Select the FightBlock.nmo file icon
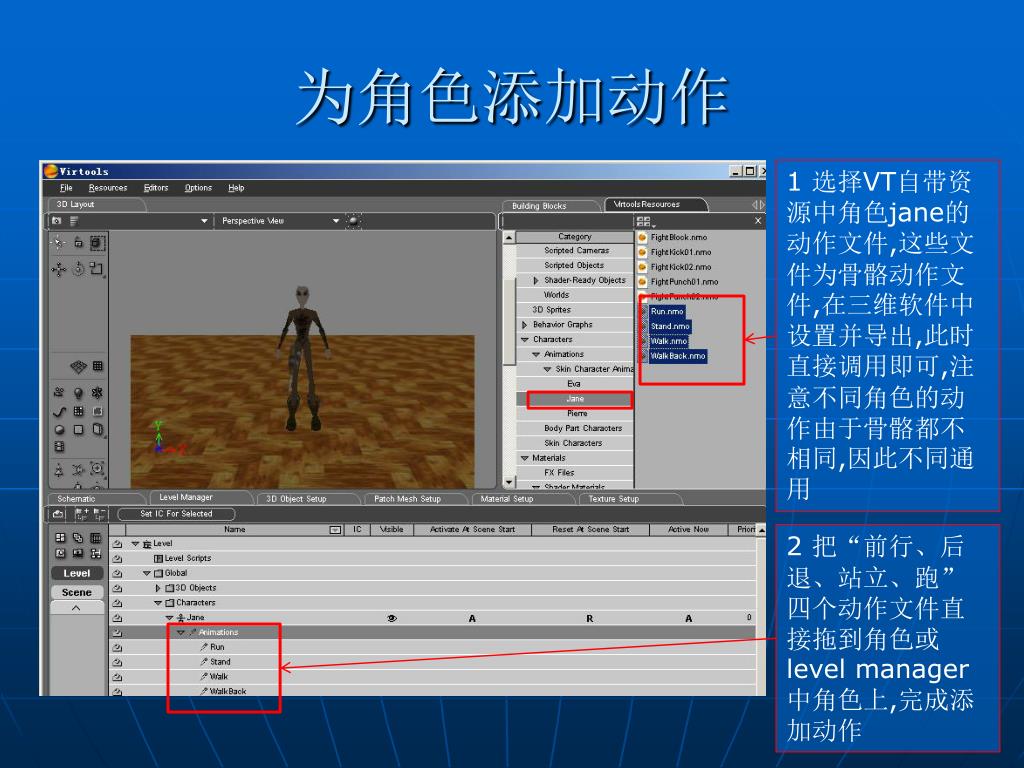Image resolution: width=1024 pixels, height=768 pixels. [643, 237]
